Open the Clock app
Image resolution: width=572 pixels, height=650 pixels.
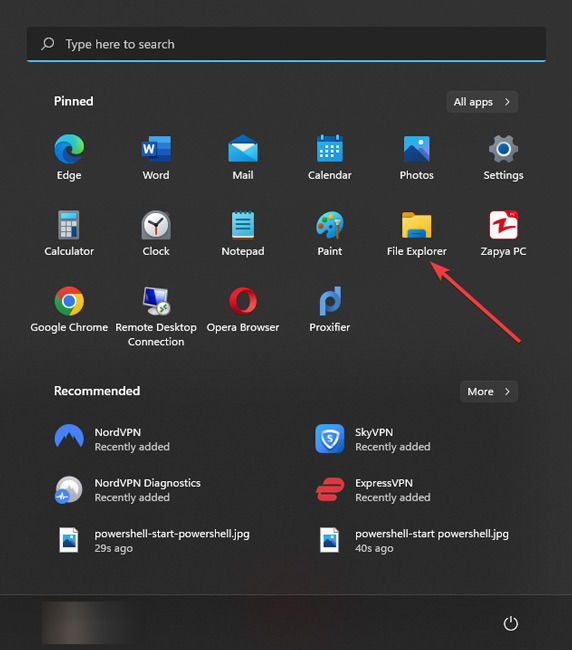pos(156,233)
